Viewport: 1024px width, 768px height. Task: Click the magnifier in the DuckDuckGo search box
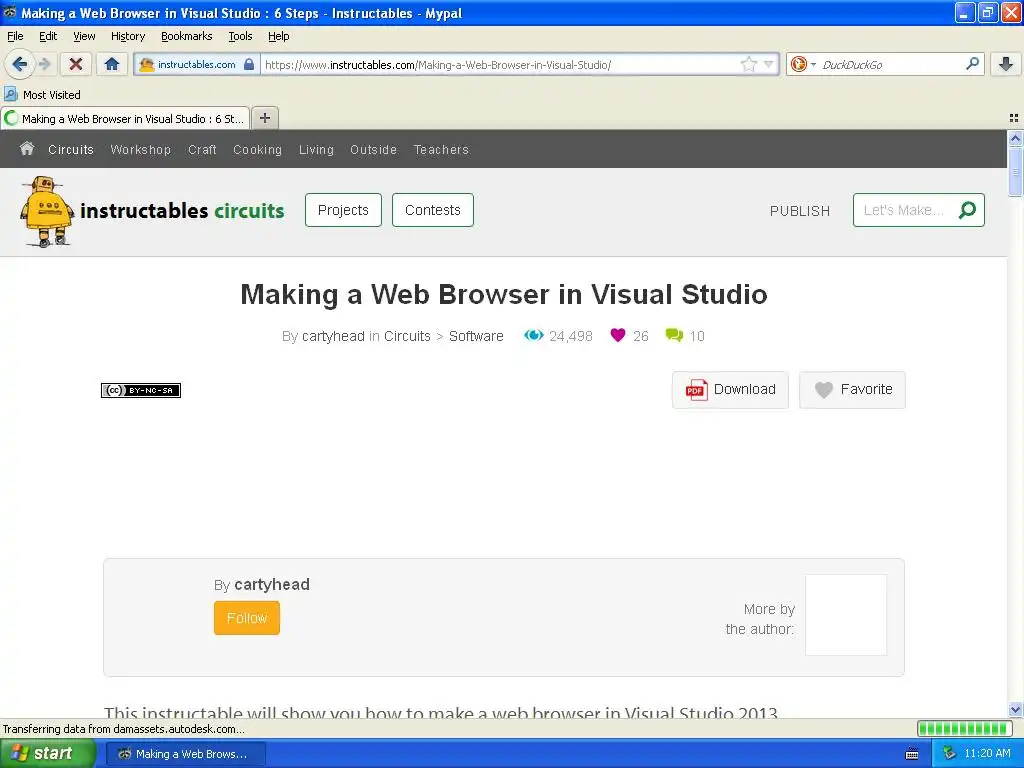pyautogui.click(x=972, y=63)
